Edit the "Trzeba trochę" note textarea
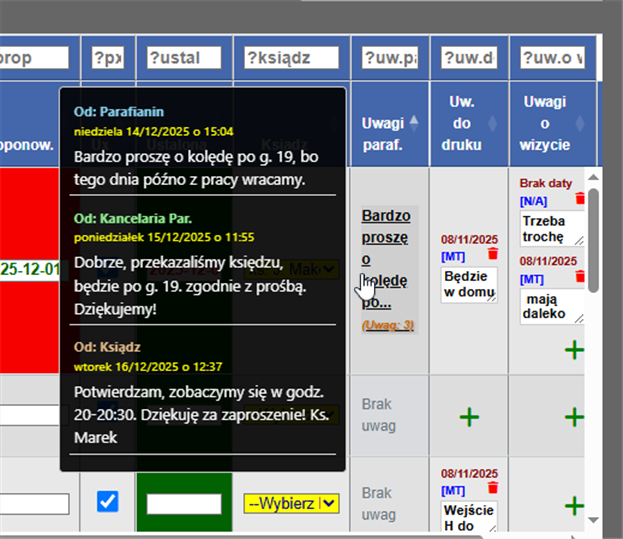 552,229
